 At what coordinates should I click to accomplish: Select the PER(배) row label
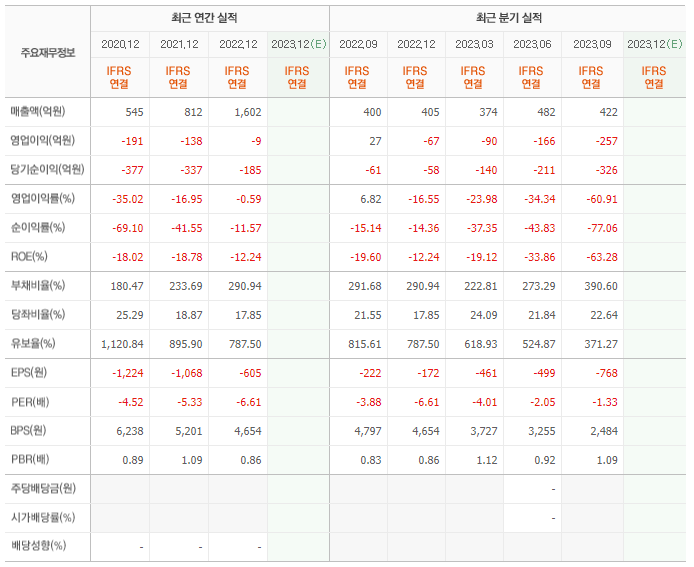click(x=30, y=402)
